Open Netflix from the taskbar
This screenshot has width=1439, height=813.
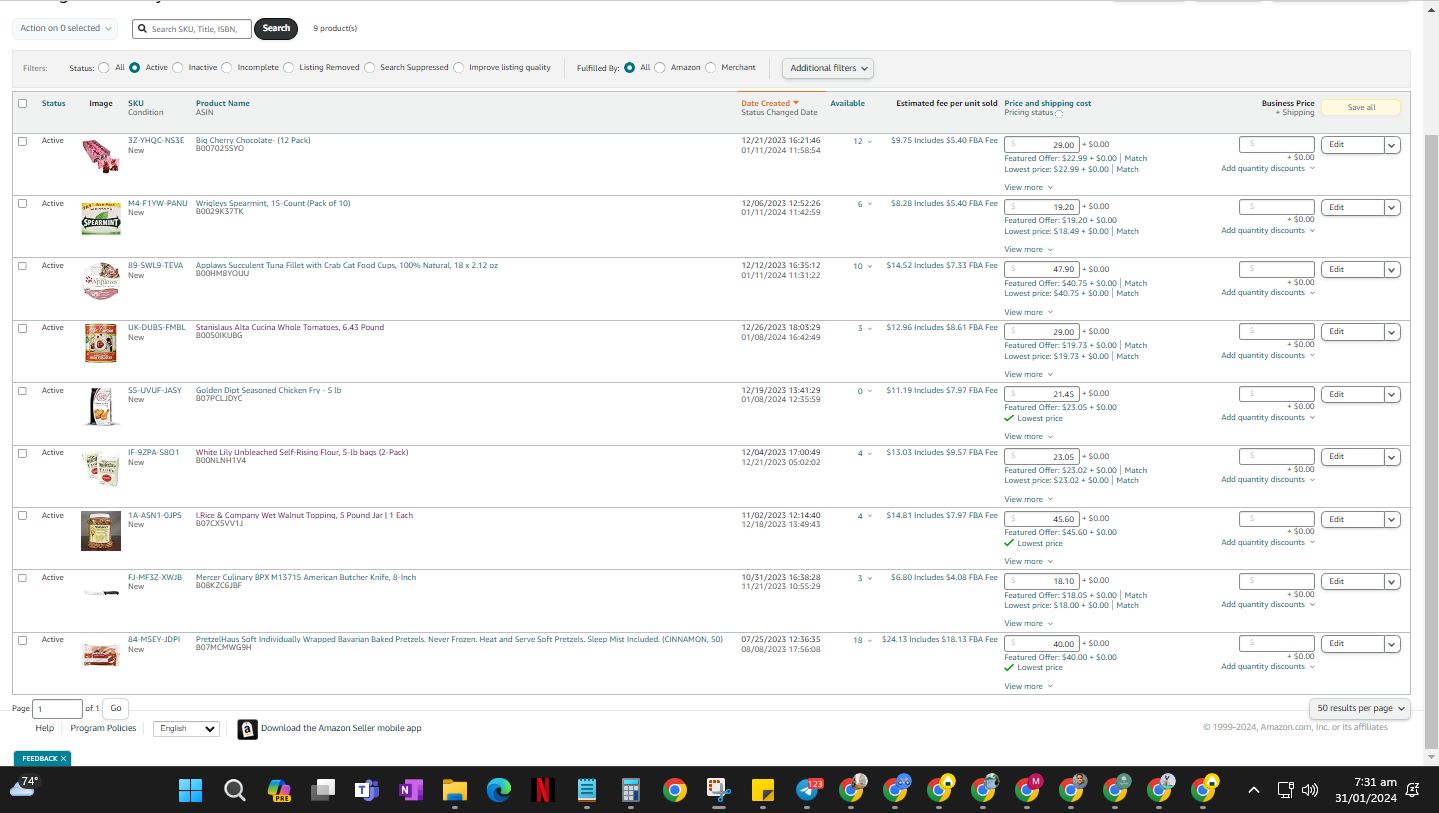543,790
